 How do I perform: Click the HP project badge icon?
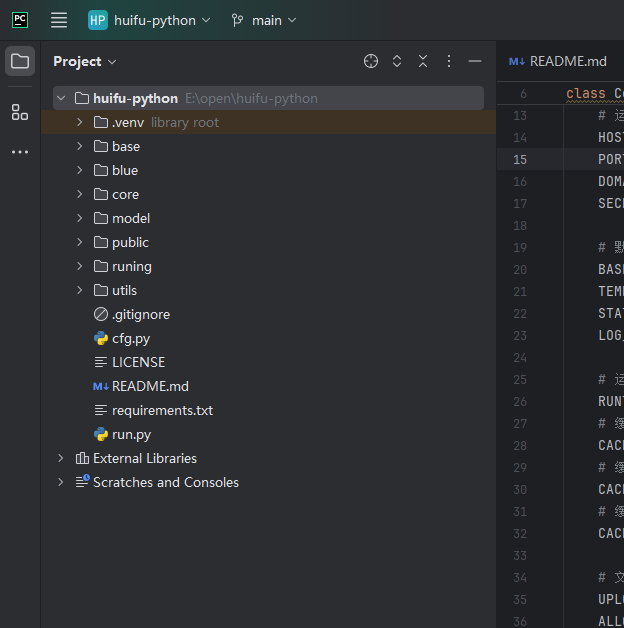coord(98,20)
